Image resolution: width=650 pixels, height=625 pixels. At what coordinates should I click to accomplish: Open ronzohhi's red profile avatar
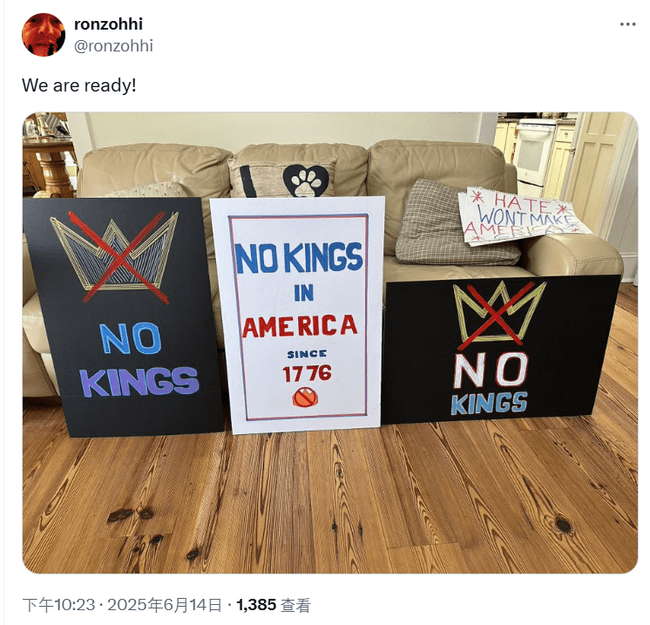click(x=44, y=35)
